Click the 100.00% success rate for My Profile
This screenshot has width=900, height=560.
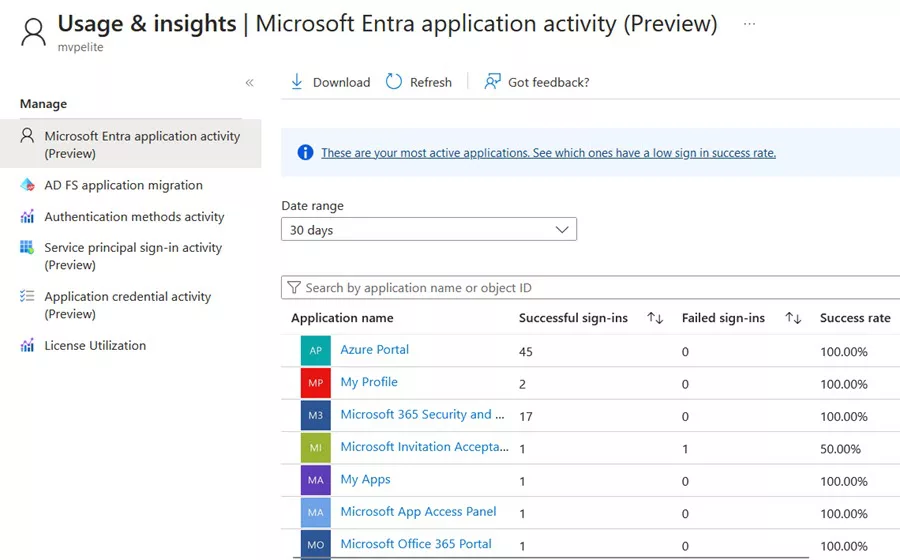pyautogui.click(x=844, y=384)
